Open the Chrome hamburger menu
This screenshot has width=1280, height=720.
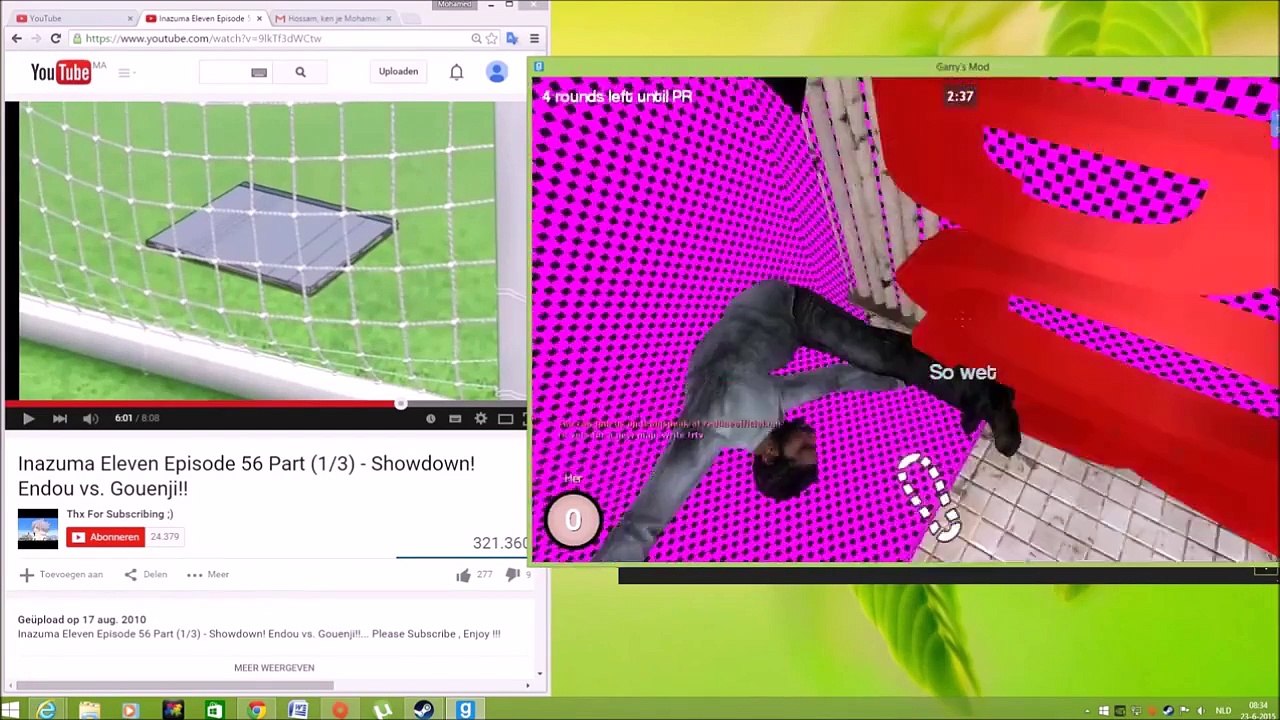click(x=534, y=38)
